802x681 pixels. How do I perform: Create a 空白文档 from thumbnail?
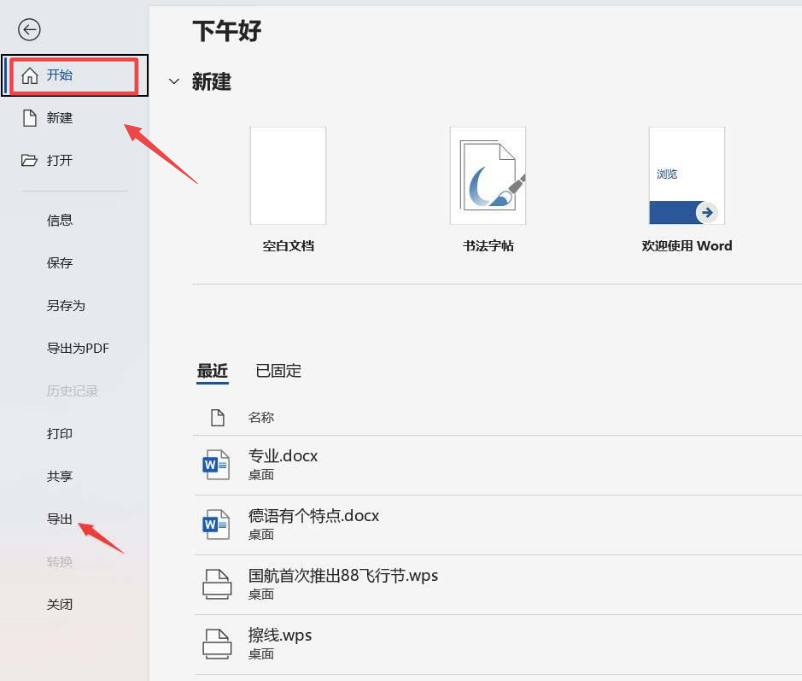(288, 176)
